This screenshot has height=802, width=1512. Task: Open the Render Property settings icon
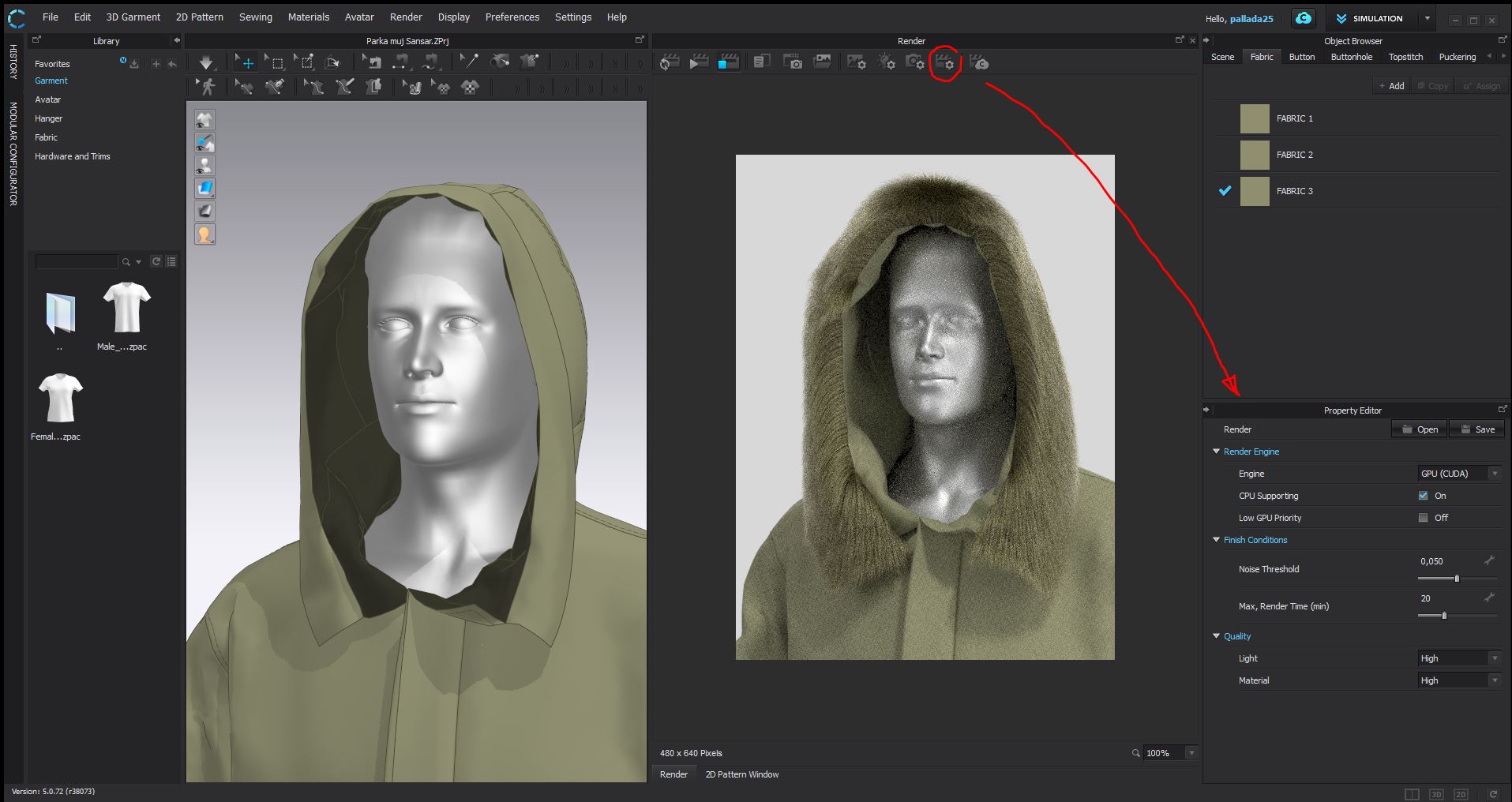[x=944, y=62]
